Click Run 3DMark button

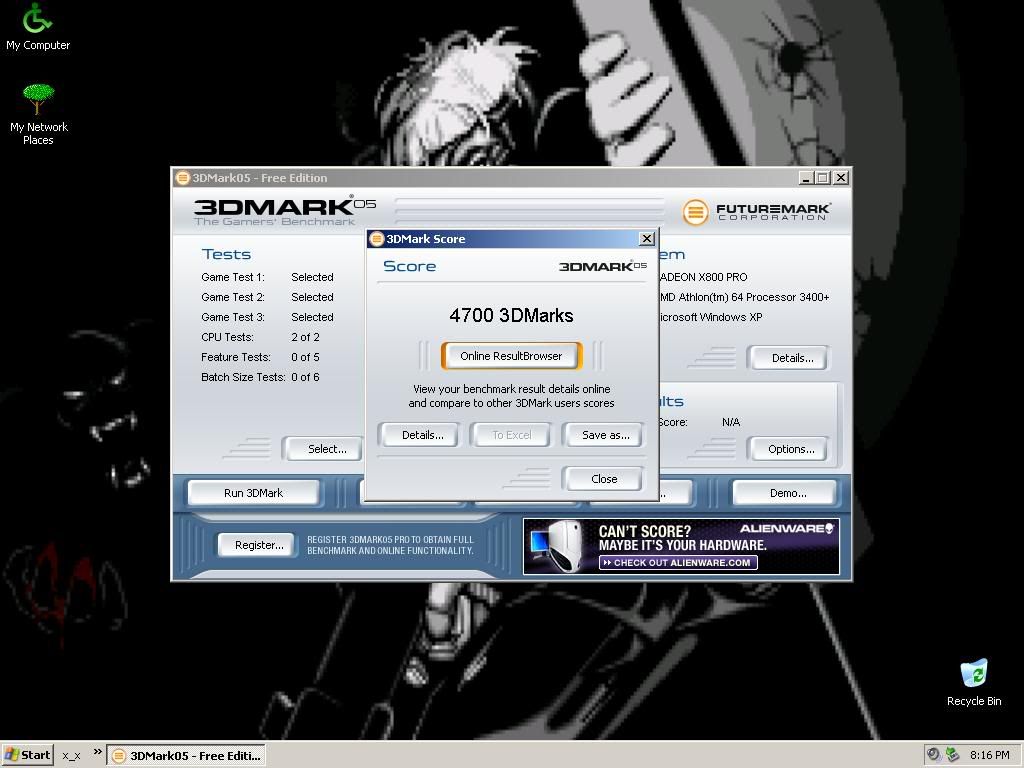[253, 493]
